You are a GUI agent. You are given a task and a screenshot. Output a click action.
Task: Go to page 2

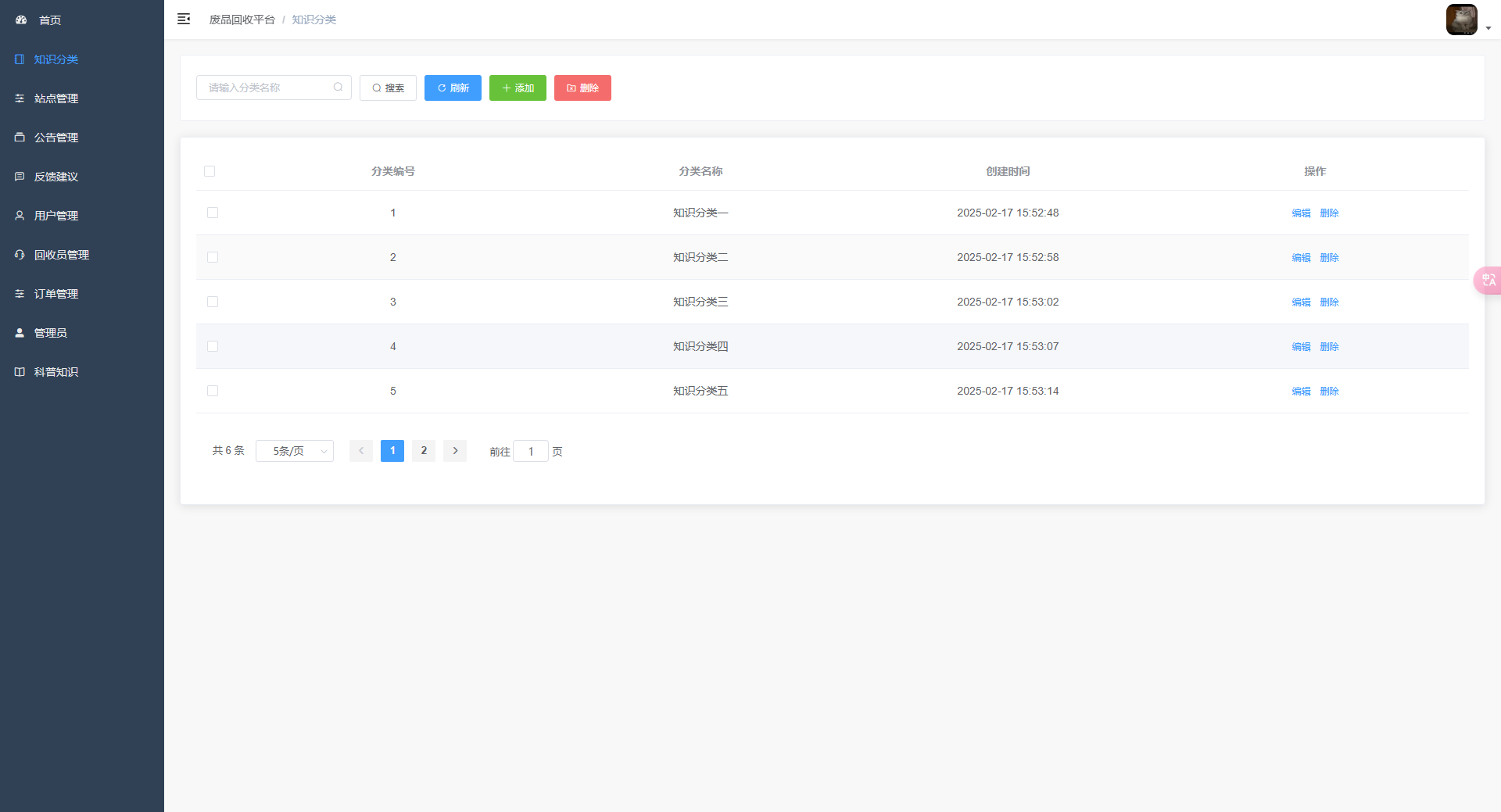pyautogui.click(x=424, y=451)
